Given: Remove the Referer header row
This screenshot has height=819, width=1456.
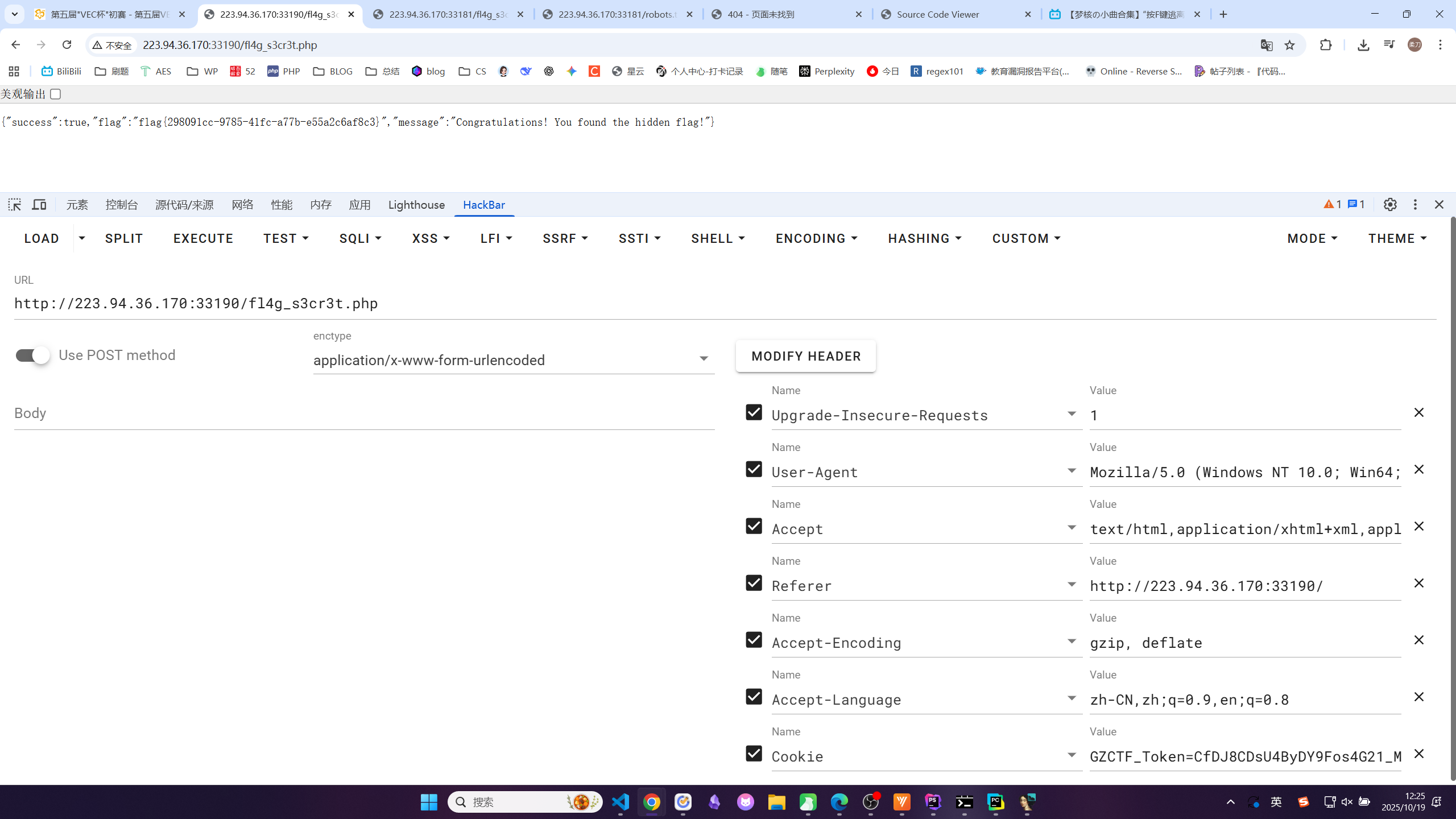Looking at the screenshot, I should [1418, 584].
